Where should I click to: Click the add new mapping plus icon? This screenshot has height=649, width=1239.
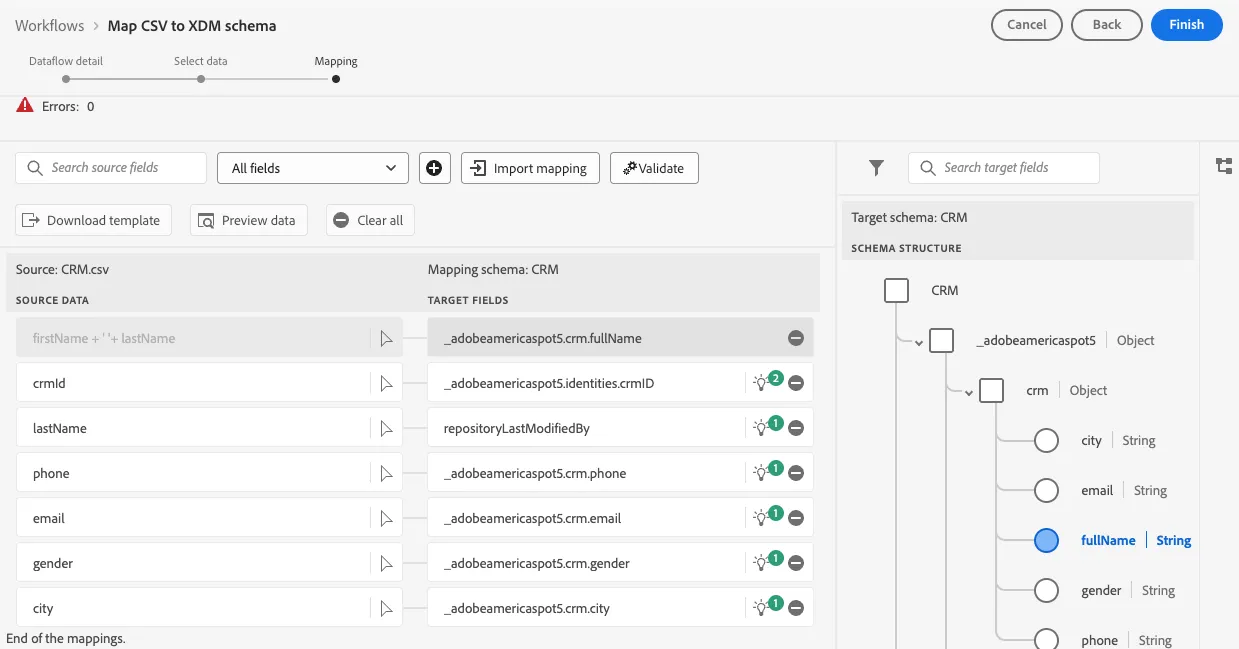[434, 168]
